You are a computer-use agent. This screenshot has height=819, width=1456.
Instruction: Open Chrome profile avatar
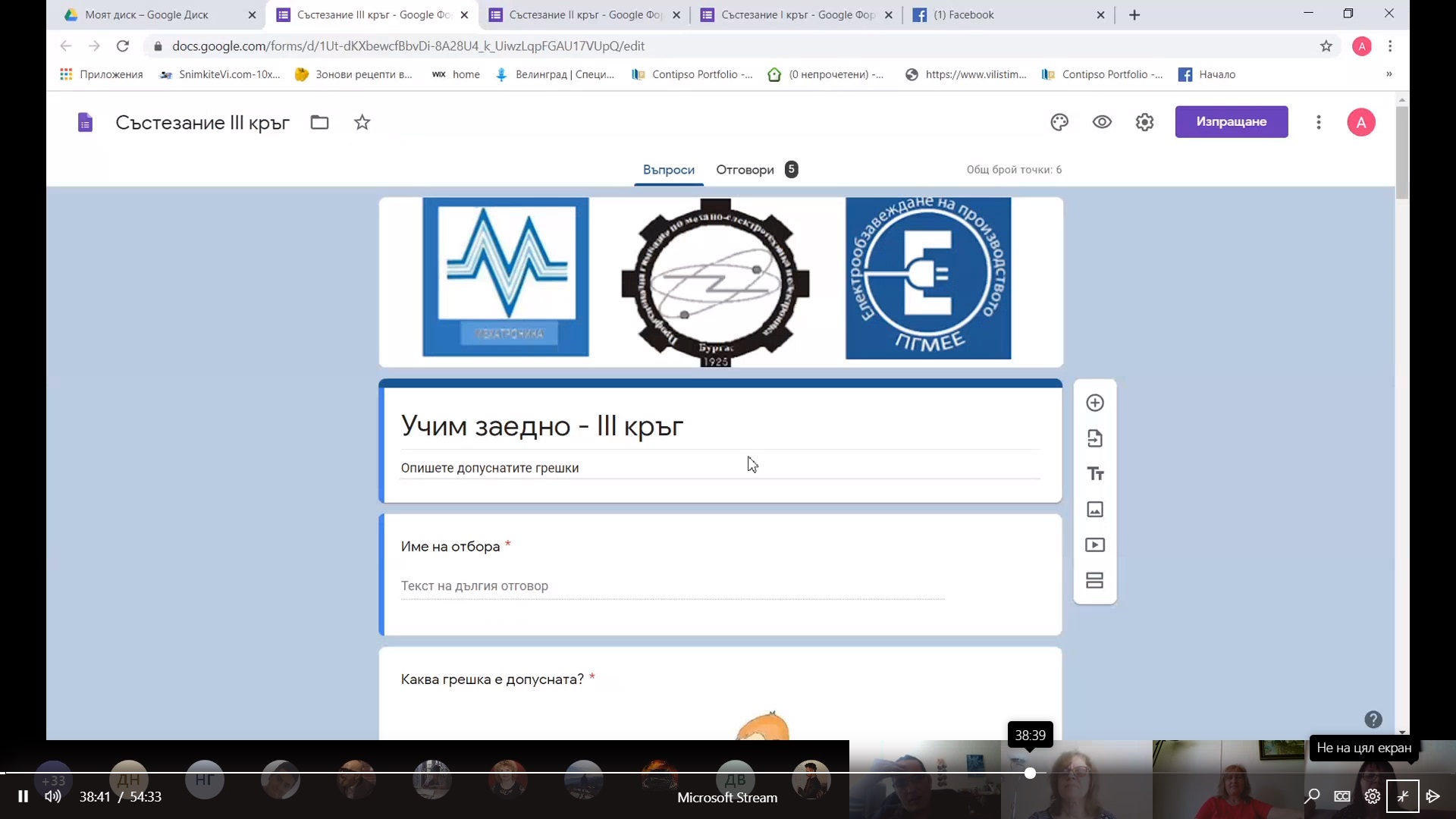point(1362,46)
